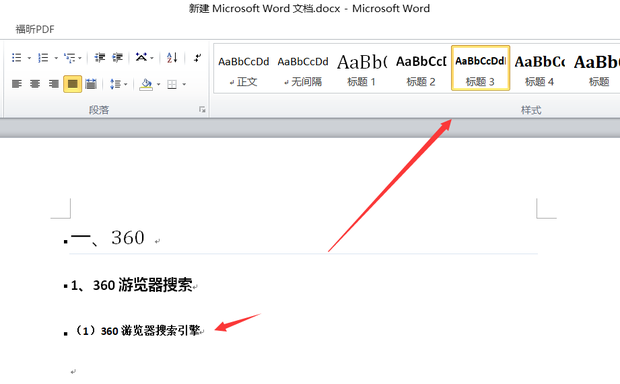Apply numbered list formatting
The height and width of the screenshot is (384, 620).
[43, 58]
